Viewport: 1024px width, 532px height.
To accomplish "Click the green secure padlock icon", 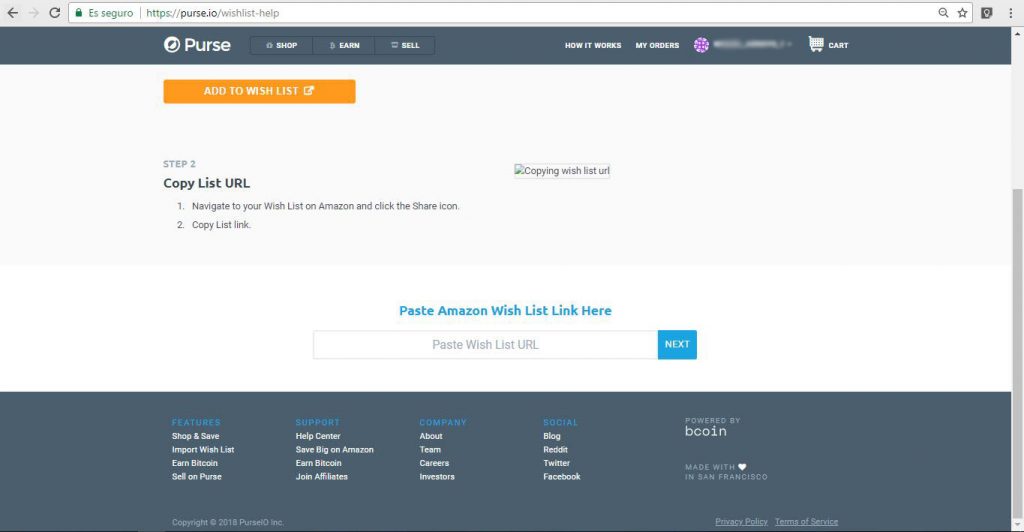I will pyautogui.click(x=79, y=13).
